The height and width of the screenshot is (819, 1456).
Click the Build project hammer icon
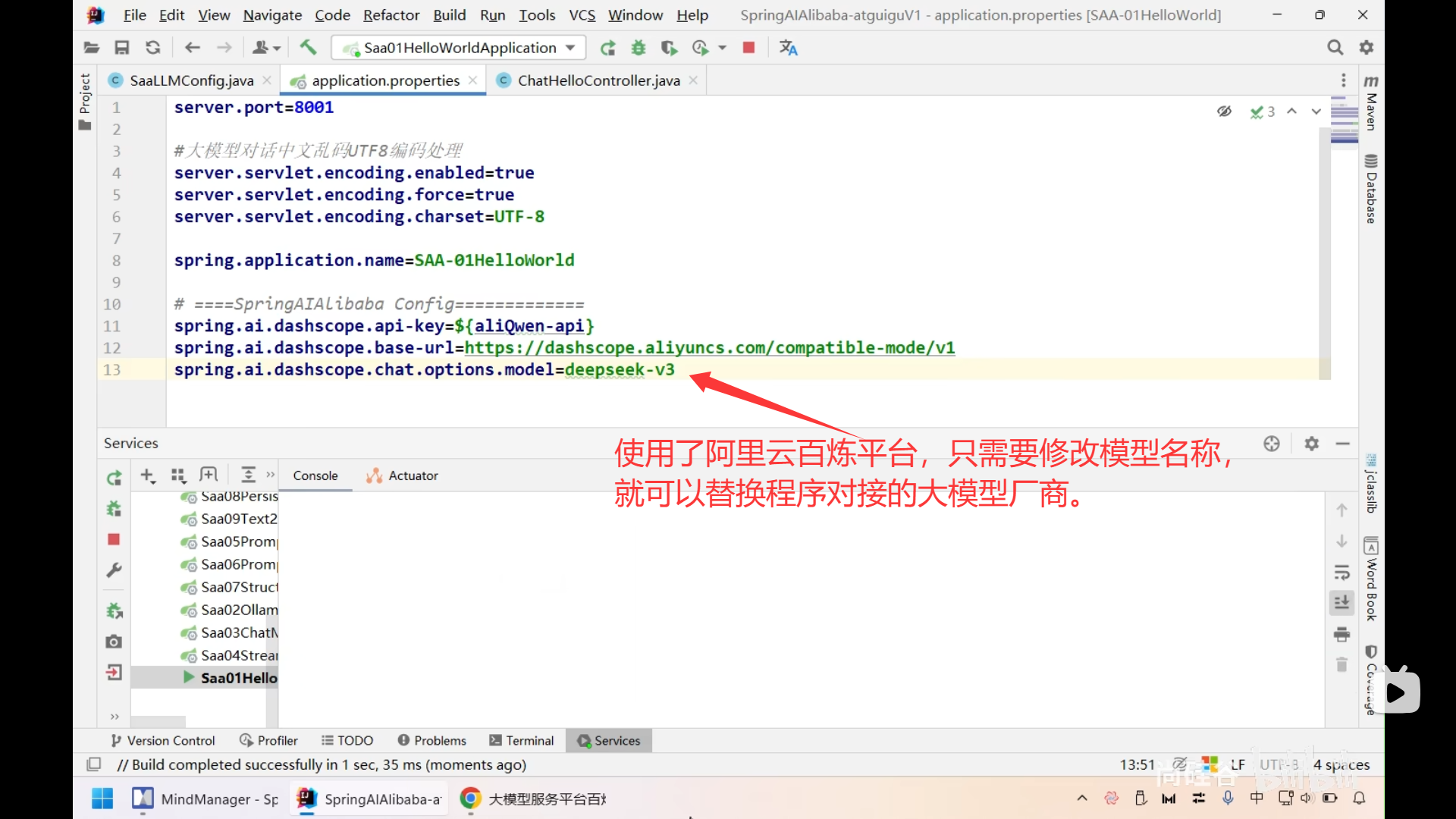(308, 48)
